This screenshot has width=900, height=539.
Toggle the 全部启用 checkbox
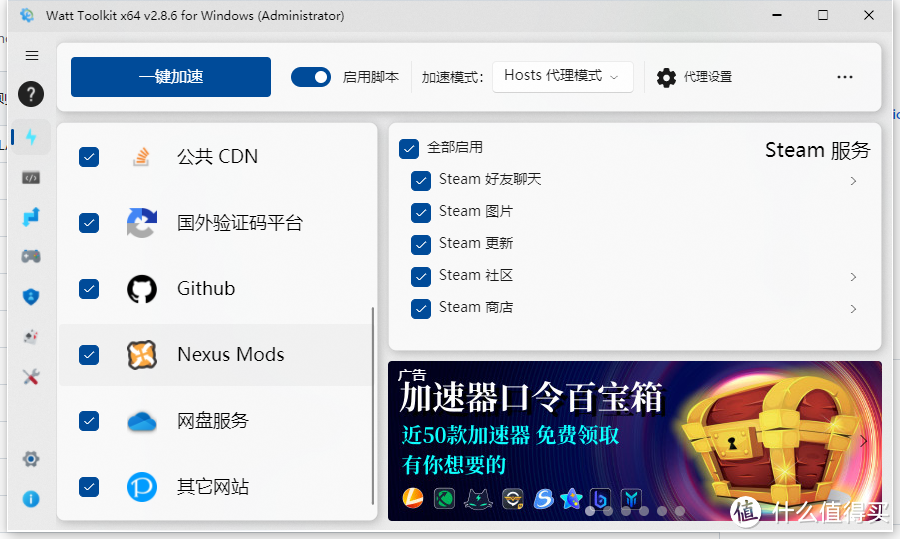[x=409, y=149]
